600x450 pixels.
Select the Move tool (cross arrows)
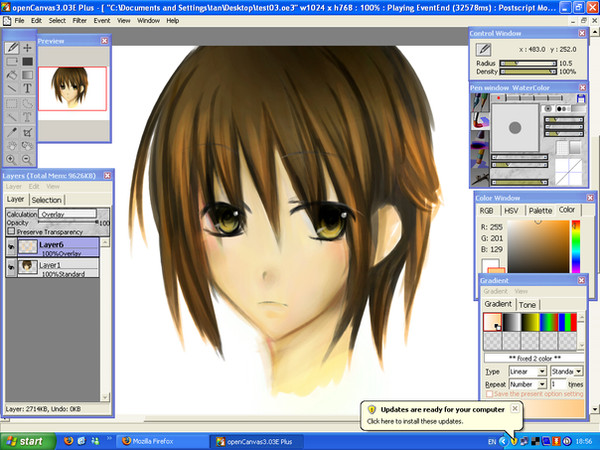(x=27, y=48)
